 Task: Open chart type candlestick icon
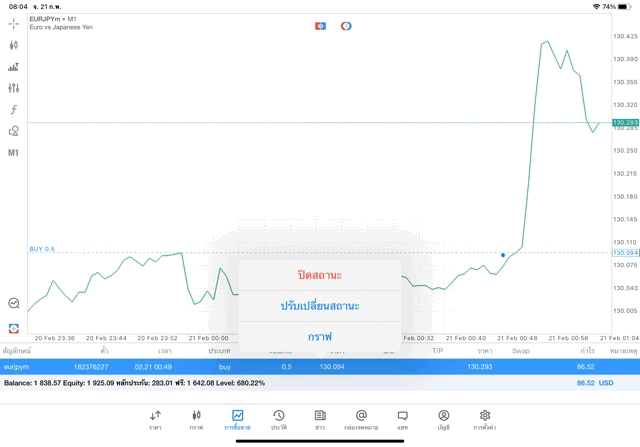pyautogui.click(x=14, y=45)
